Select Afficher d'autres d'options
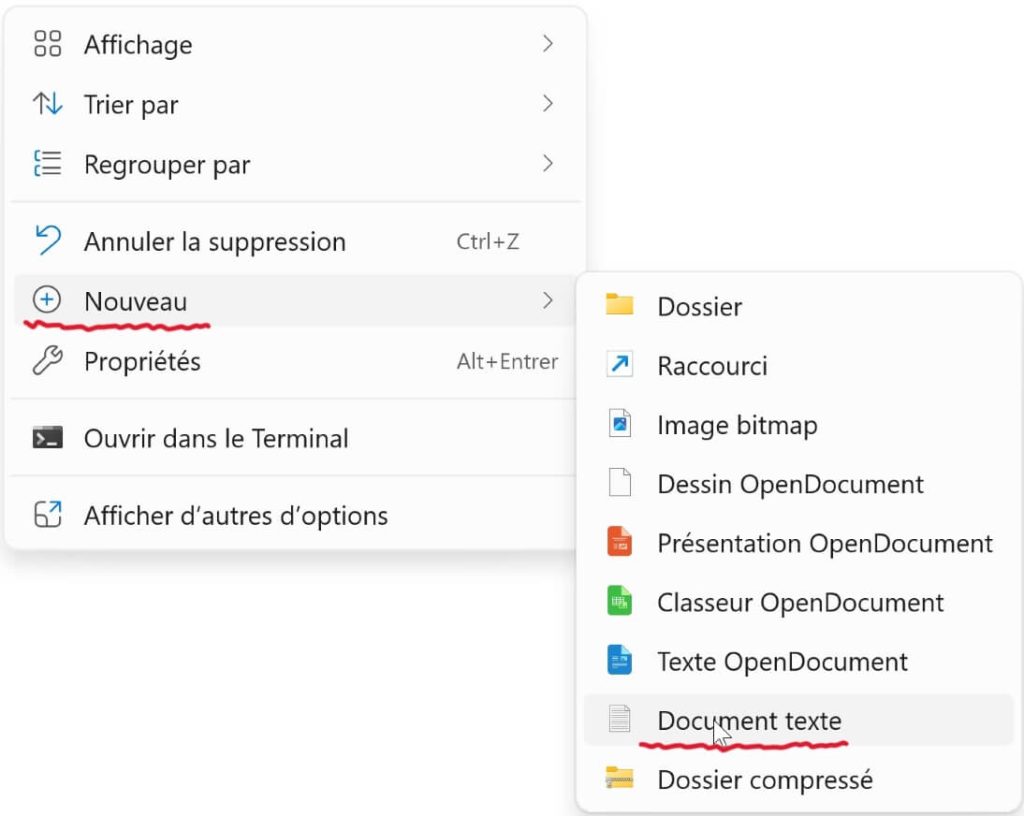Screen dimensions: 1024x816 click(236, 516)
